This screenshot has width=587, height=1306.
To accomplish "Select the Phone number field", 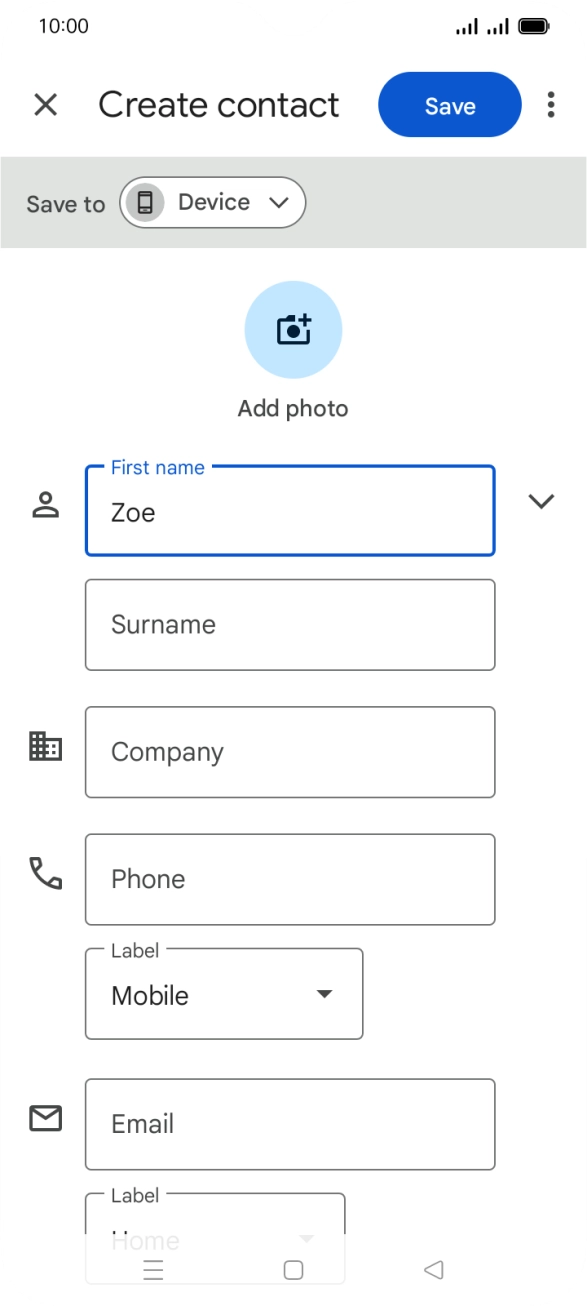I will coord(290,879).
